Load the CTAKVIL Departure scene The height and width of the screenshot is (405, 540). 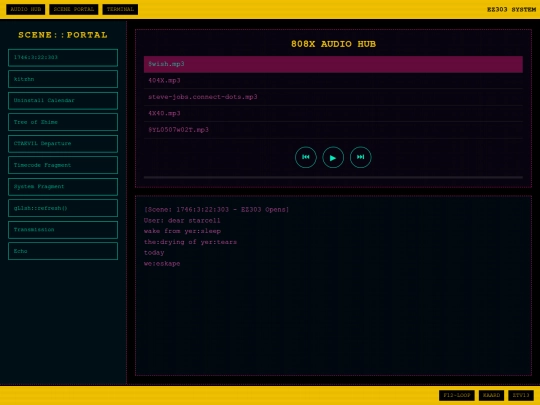click(x=63, y=144)
